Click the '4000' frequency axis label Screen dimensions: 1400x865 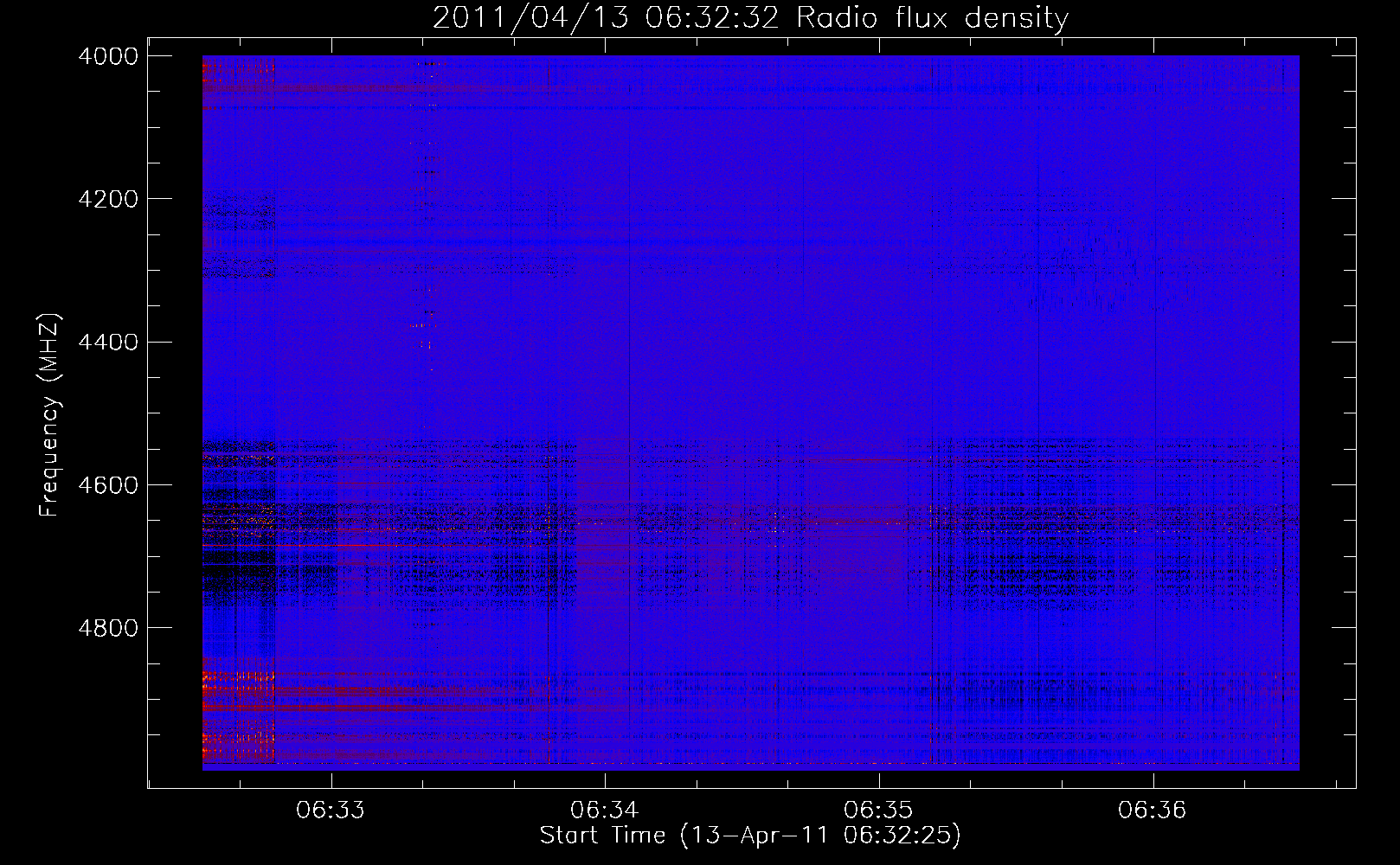(108, 56)
